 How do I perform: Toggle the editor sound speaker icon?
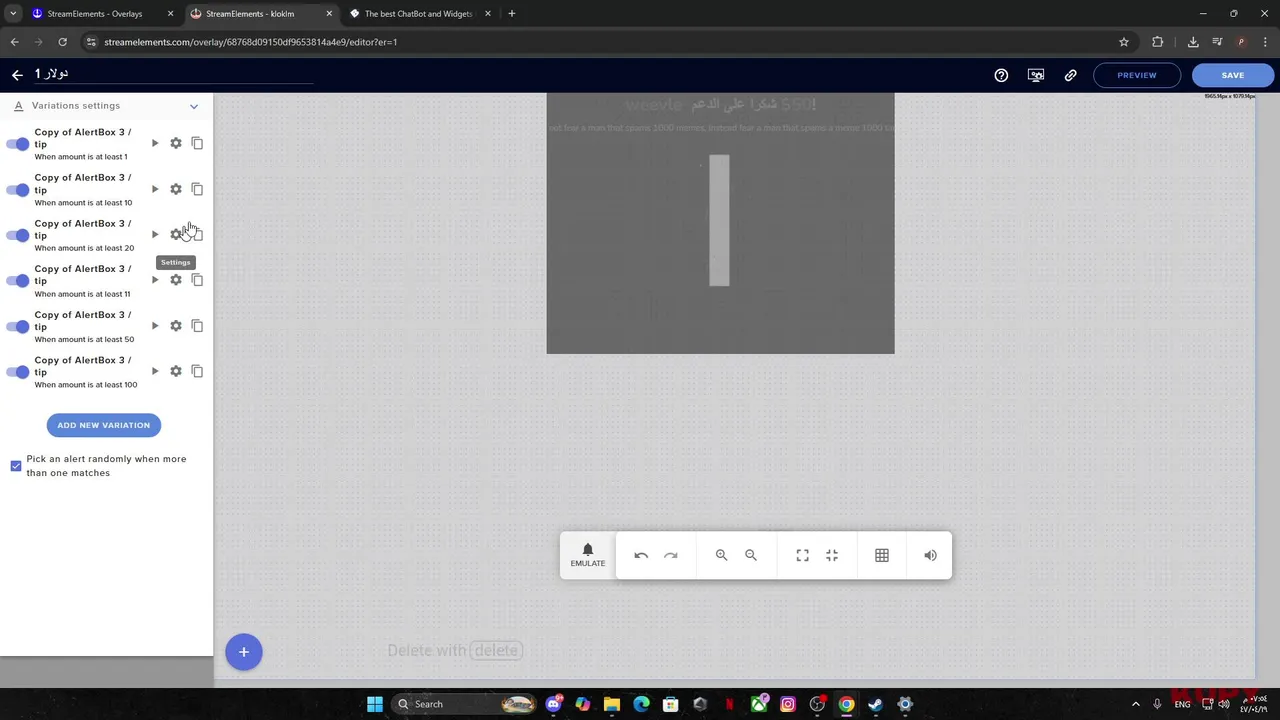click(931, 555)
